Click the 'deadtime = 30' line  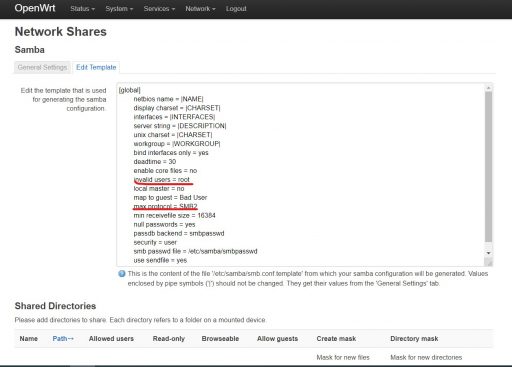point(155,162)
